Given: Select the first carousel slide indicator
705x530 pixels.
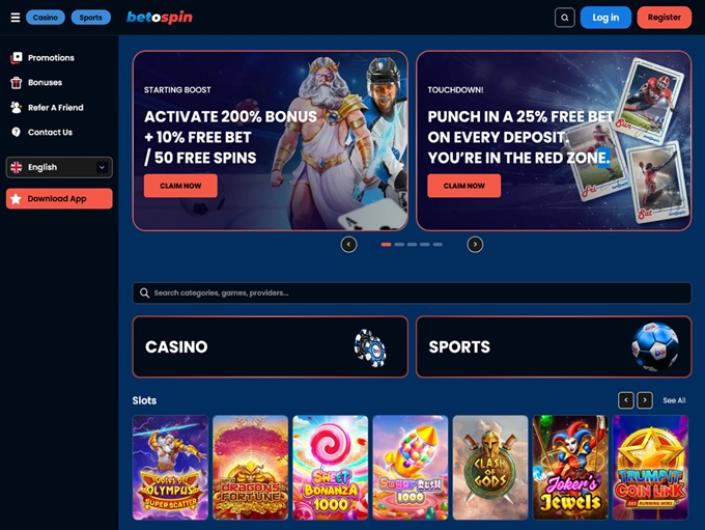Looking at the screenshot, I should [386, 245].
